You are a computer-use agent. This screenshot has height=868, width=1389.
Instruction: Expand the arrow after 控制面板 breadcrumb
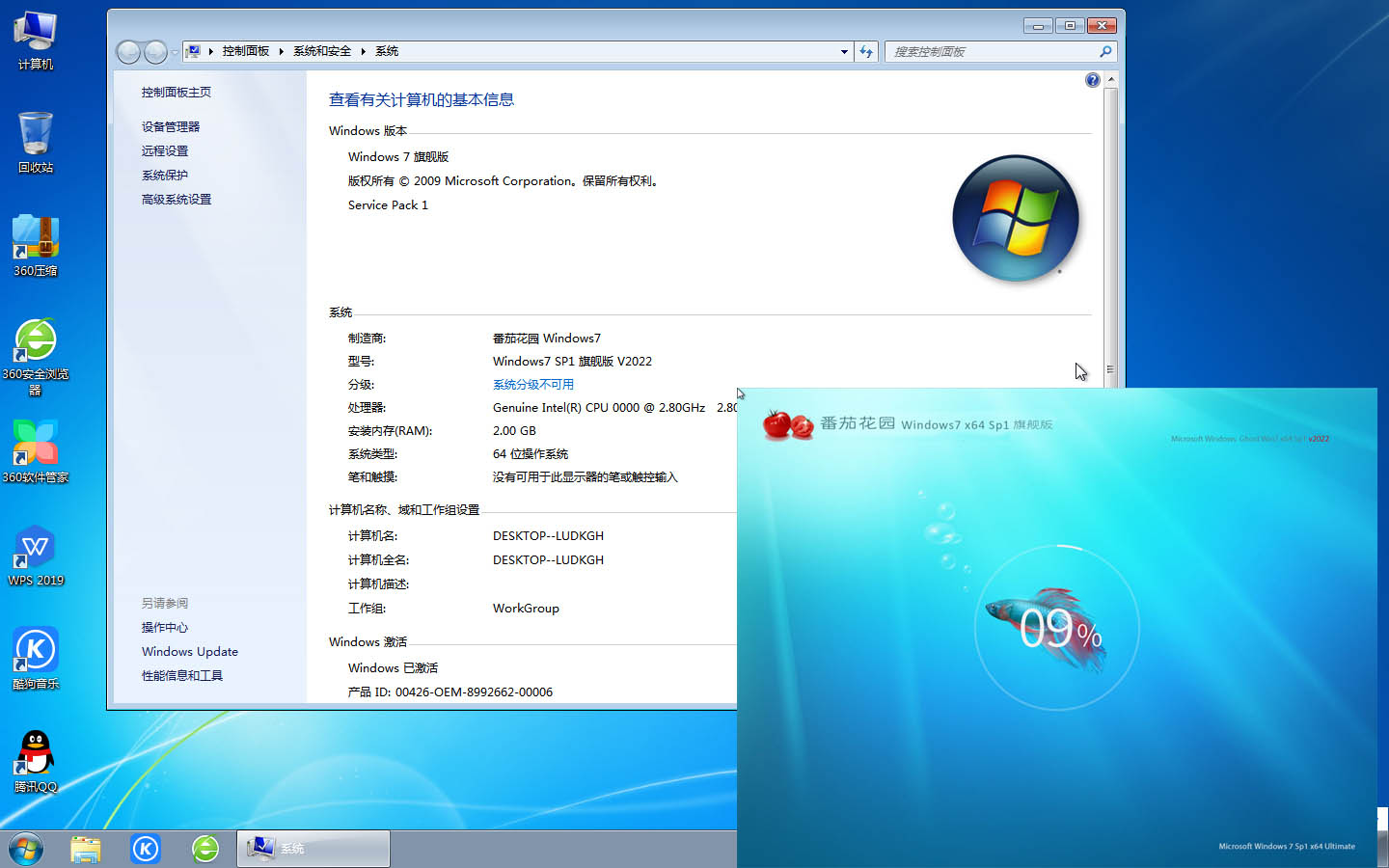[282, 51]
